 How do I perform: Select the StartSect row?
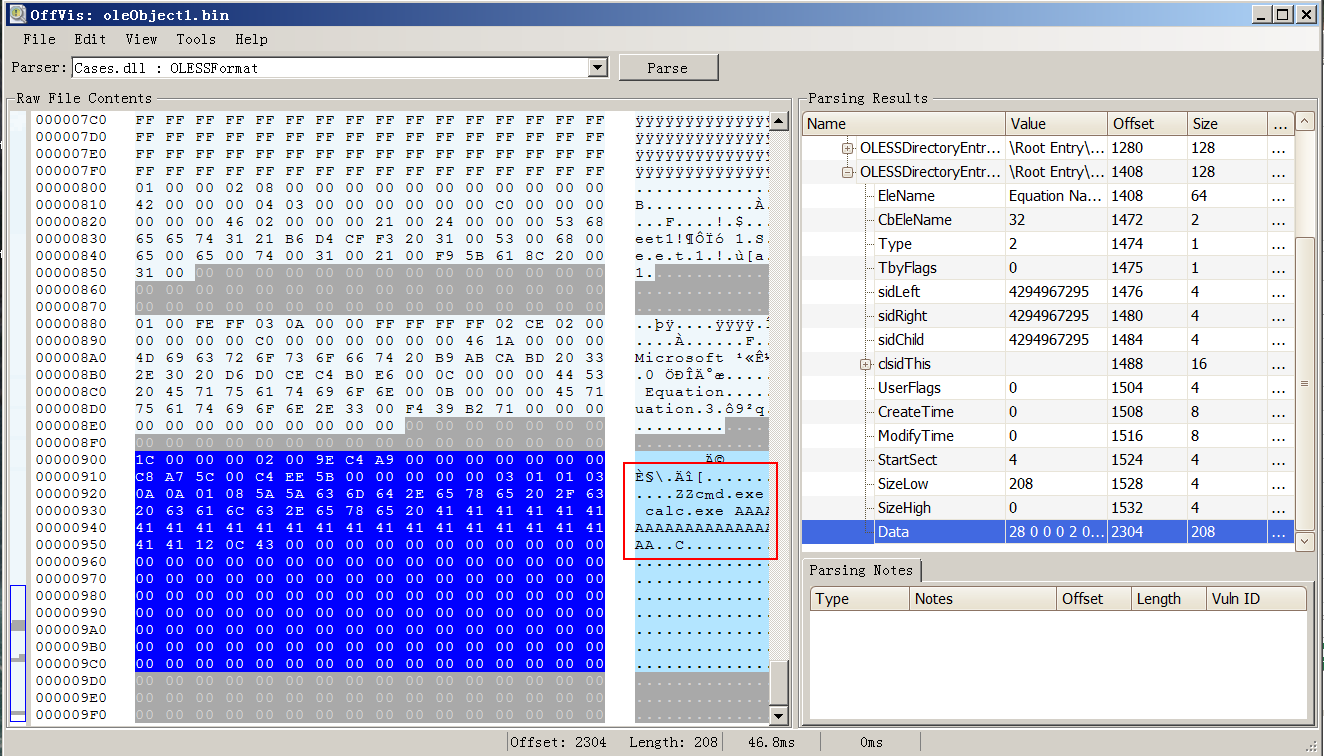pyautogui.click(x=1048, y=460)
